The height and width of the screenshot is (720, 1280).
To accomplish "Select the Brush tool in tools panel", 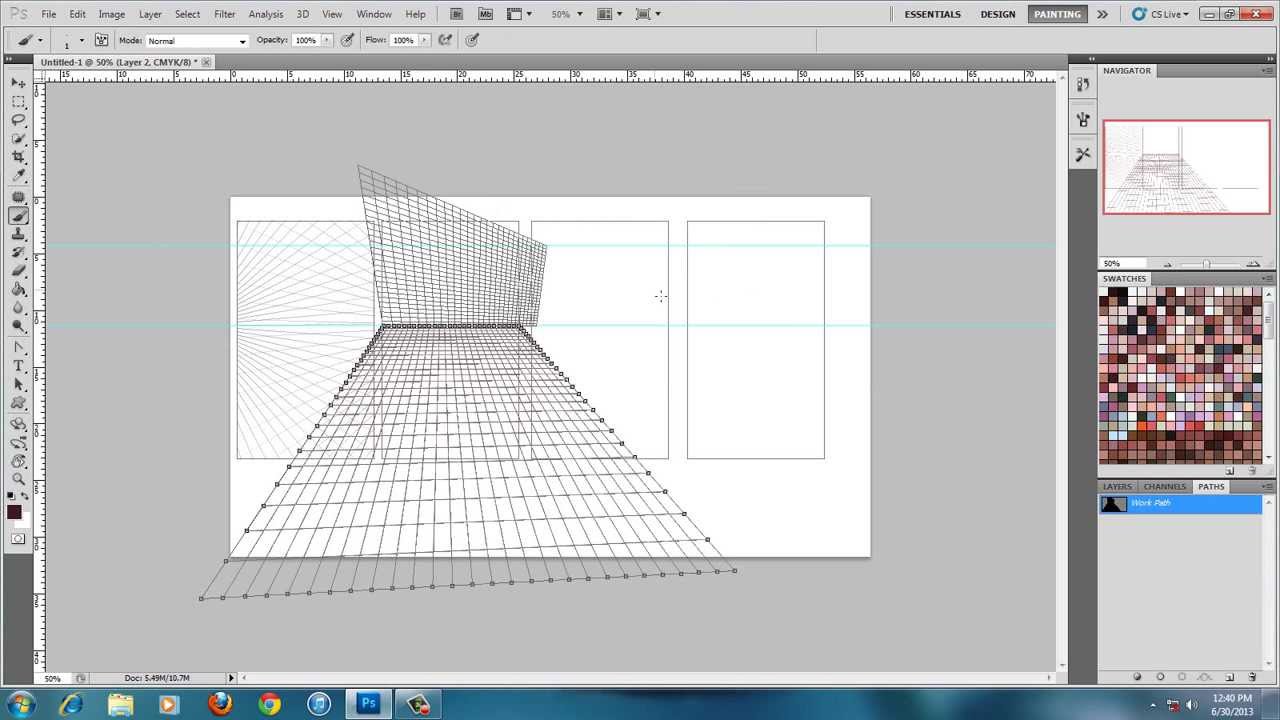I will click(18, 215).
